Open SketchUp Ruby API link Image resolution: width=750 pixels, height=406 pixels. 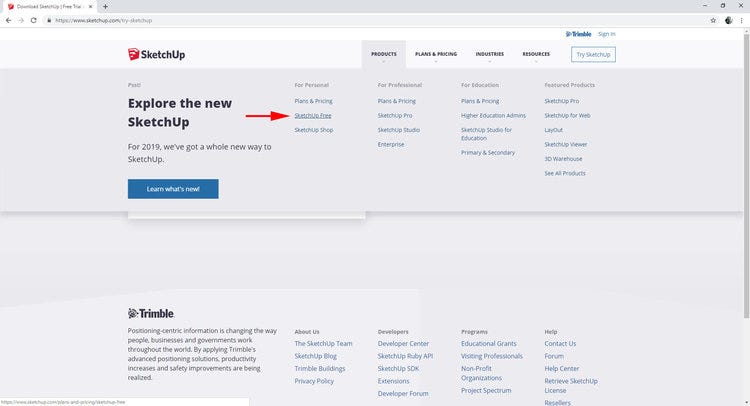pyautogui.click(x=405, y=356)
